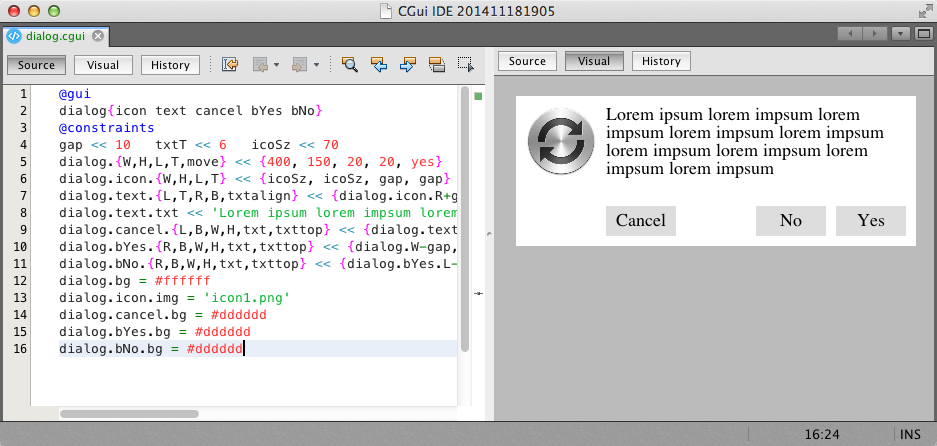This screenshot has height=446, width=937.
Task: Toggle right pane History view button
Action: [x=661, y=61]
